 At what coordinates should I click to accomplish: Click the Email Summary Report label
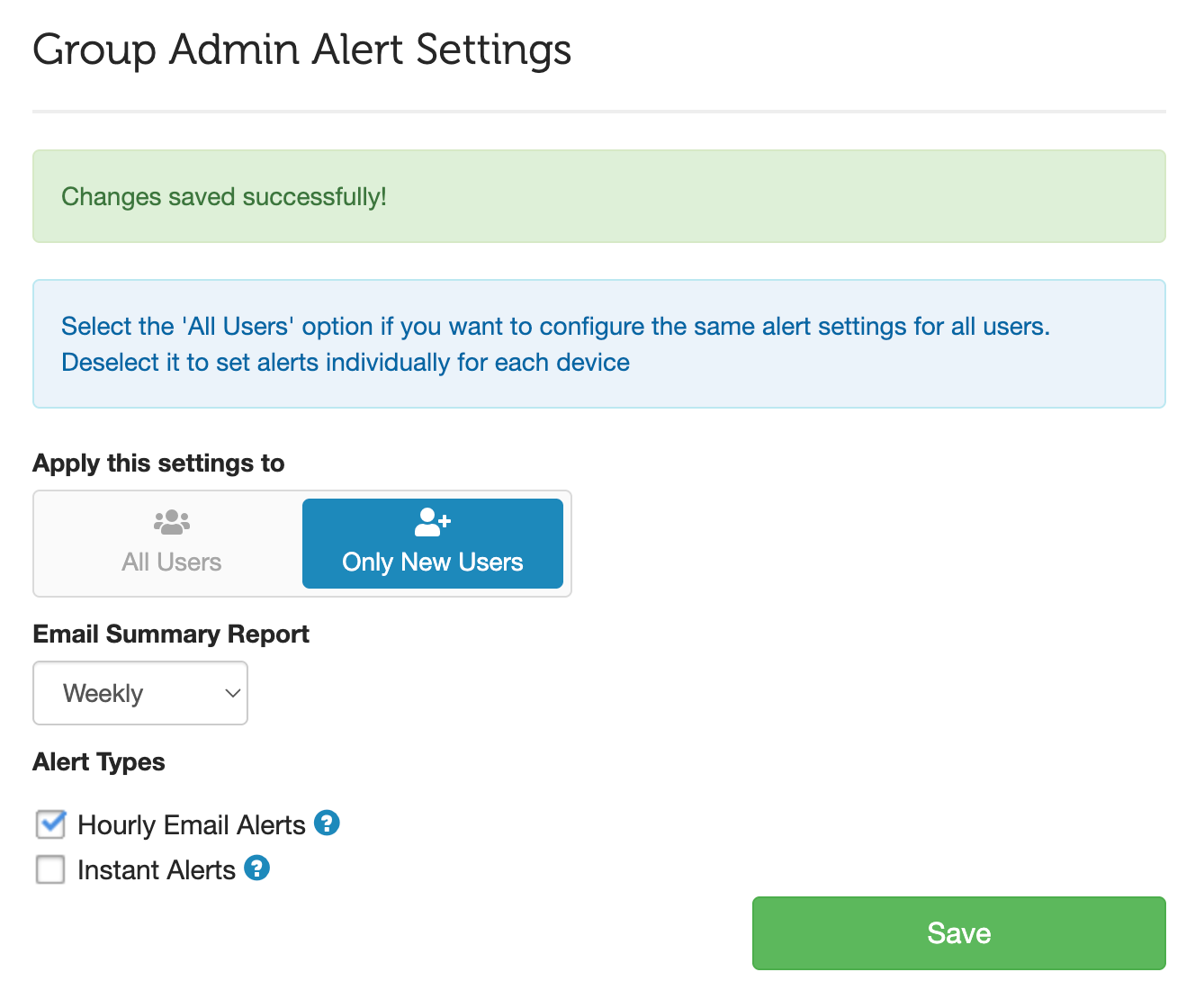click(171, 634)
